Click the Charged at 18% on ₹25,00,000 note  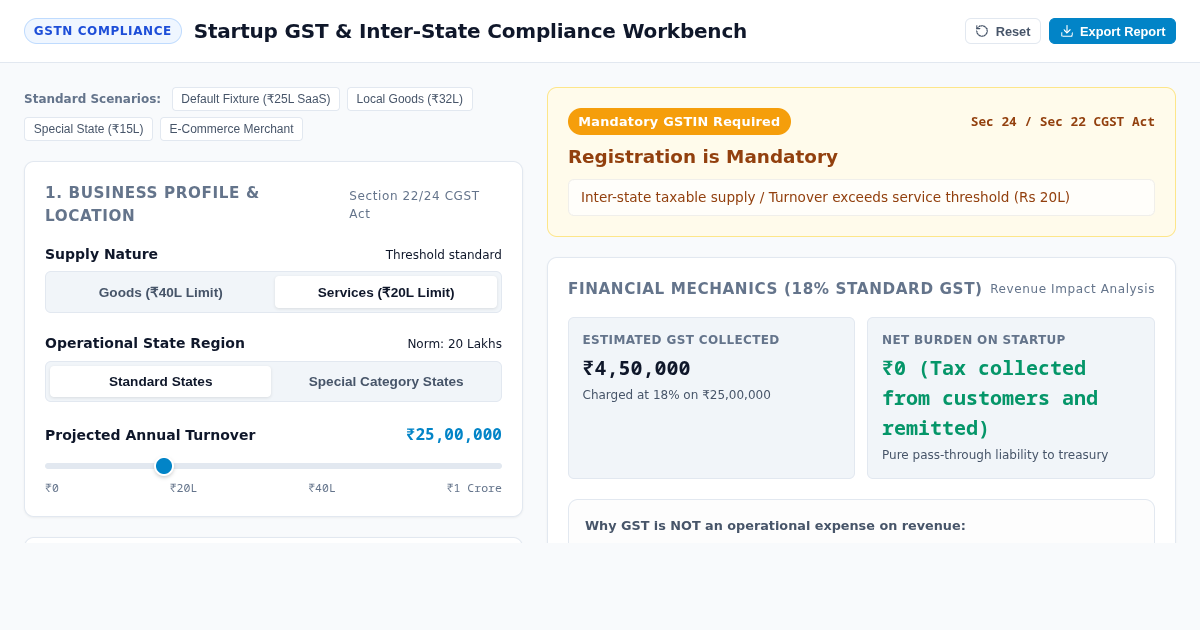(677, 395)
